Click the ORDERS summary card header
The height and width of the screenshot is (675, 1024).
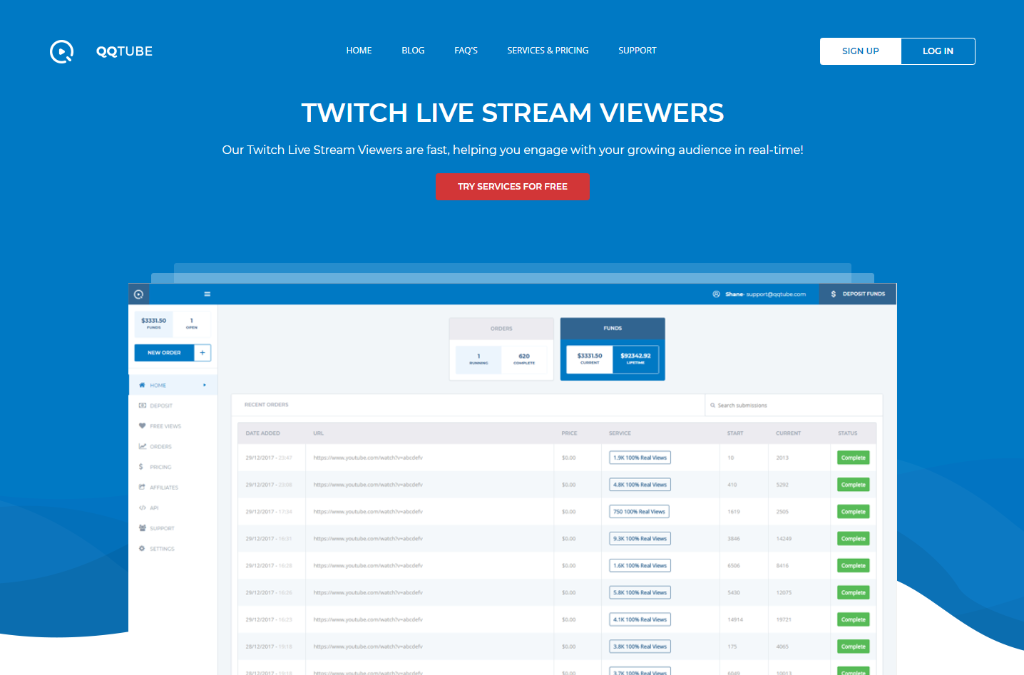(x=502, y=329)
